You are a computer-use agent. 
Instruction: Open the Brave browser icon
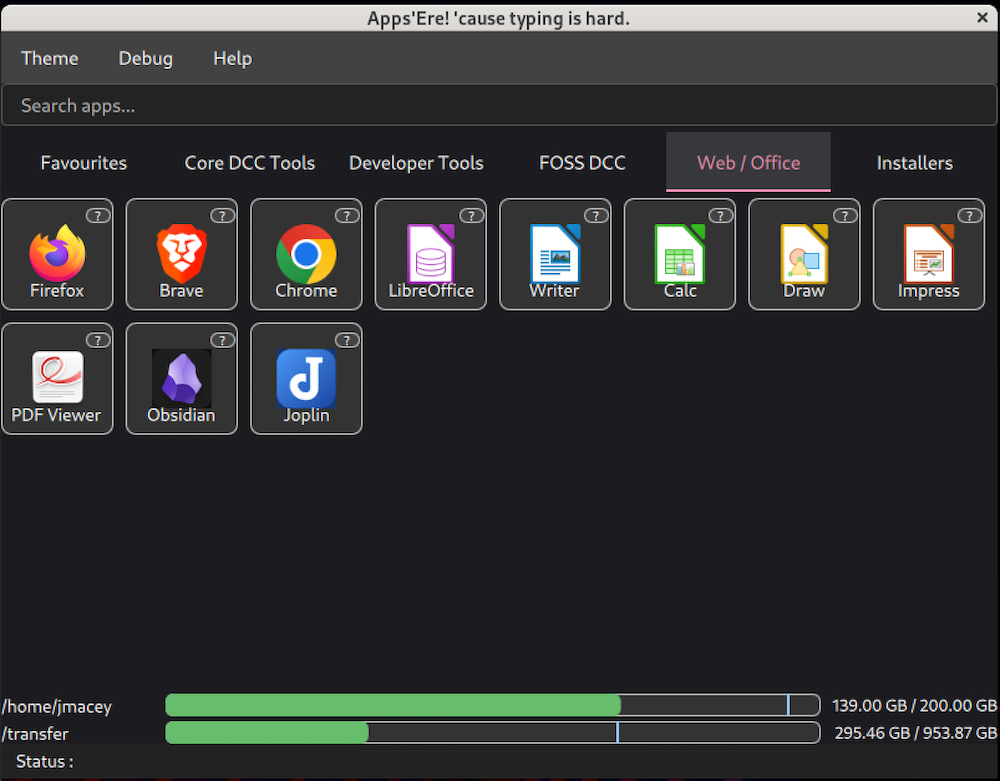[x=181, y=255]
